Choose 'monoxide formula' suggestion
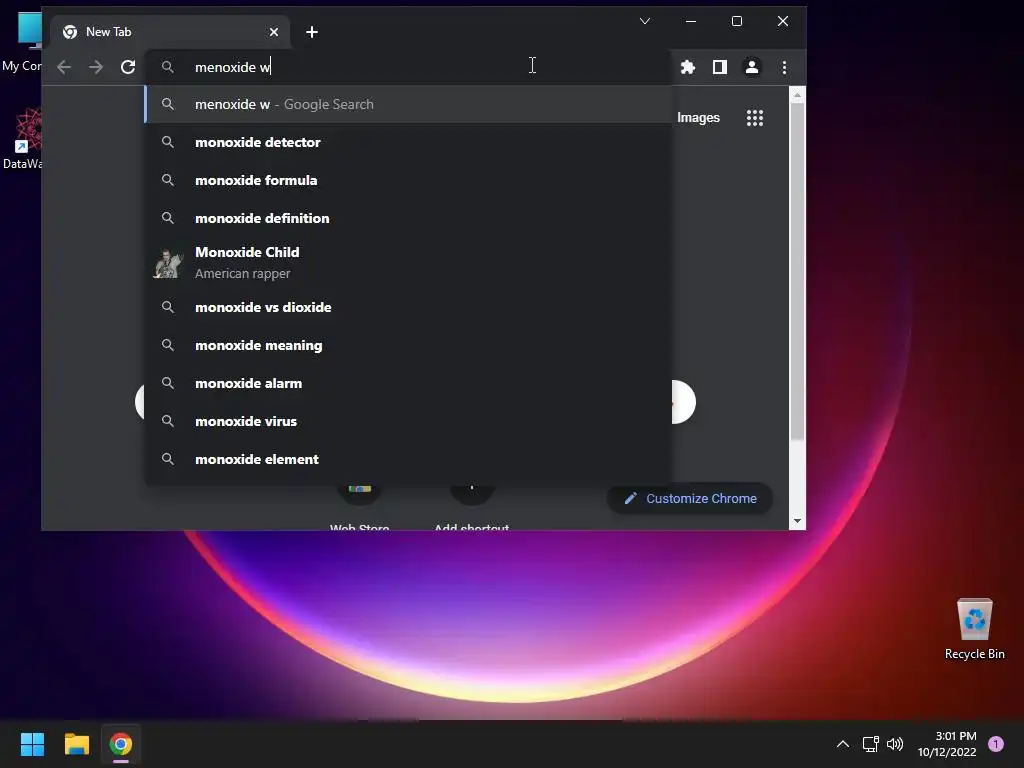1024x768 pixels. pyautogui.click(x=408, y=180)
